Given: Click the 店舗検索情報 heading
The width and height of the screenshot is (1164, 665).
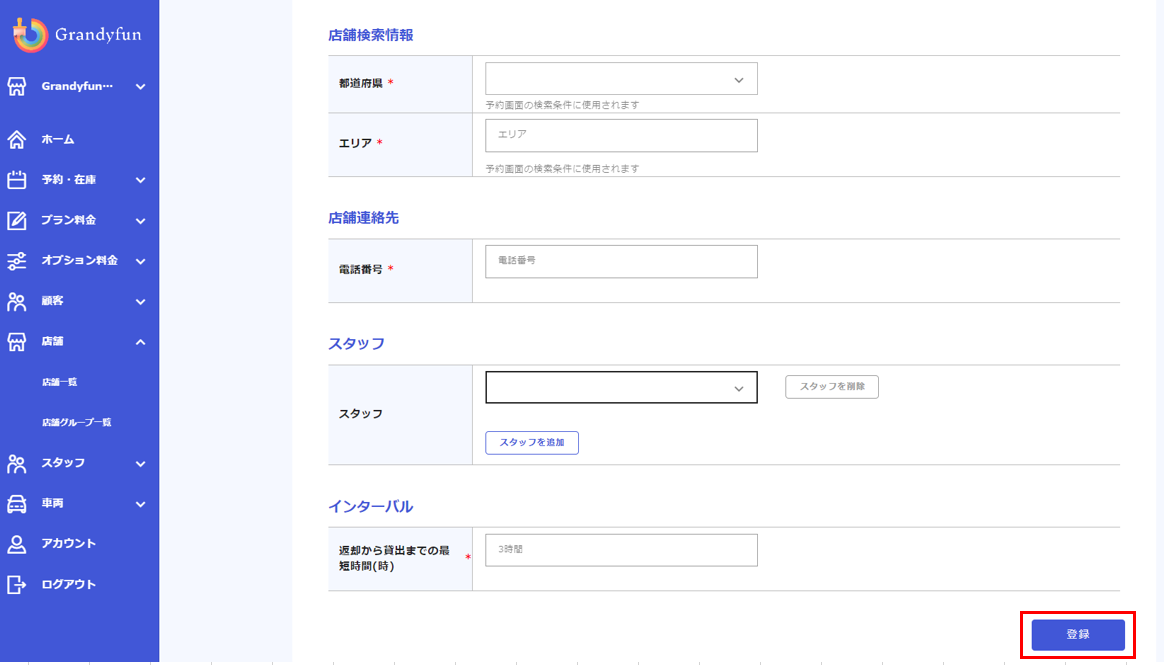Looking at the screenshot, I should coord(370,35).
